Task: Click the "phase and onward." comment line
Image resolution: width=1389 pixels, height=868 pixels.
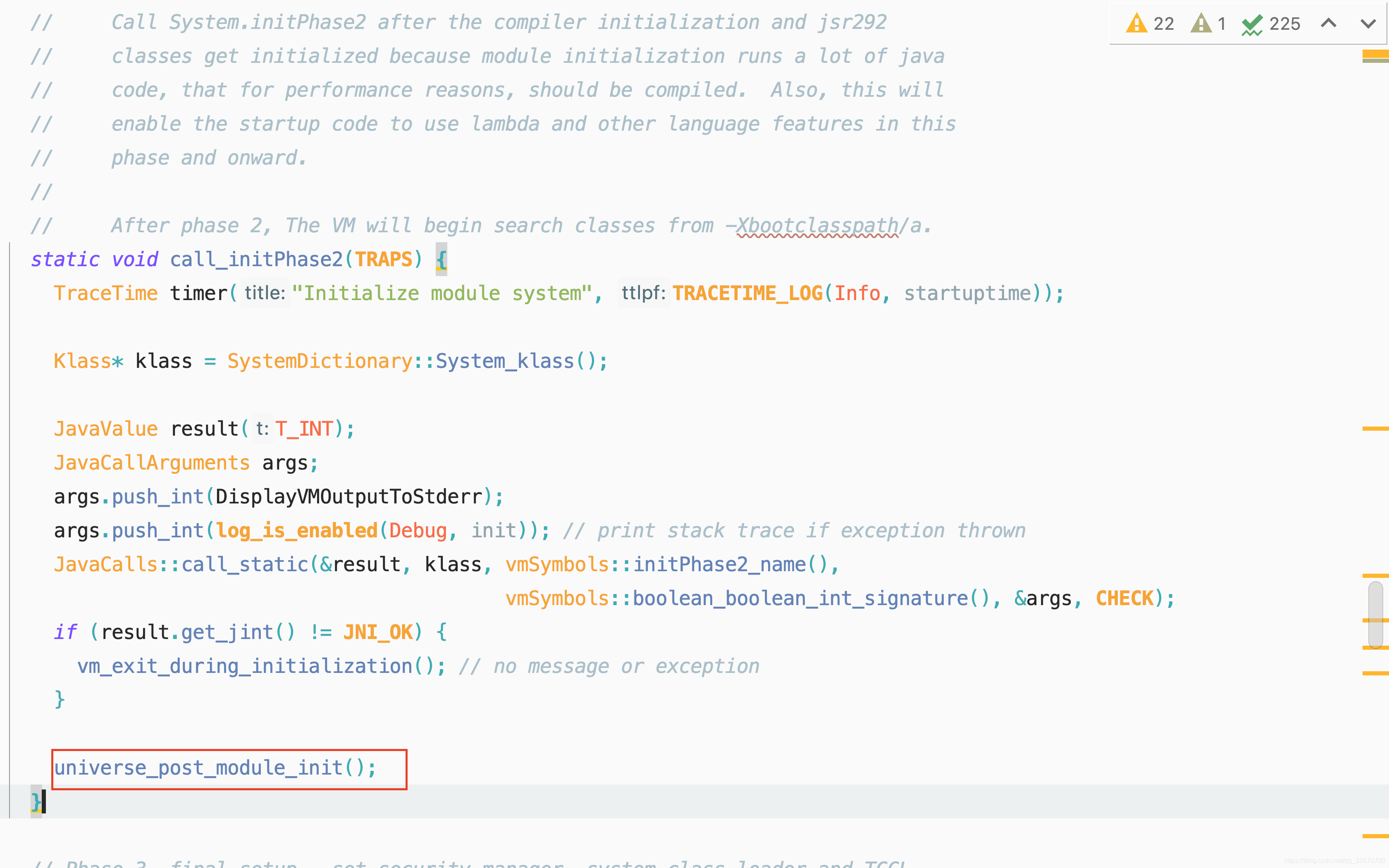Action: (210, 158)
